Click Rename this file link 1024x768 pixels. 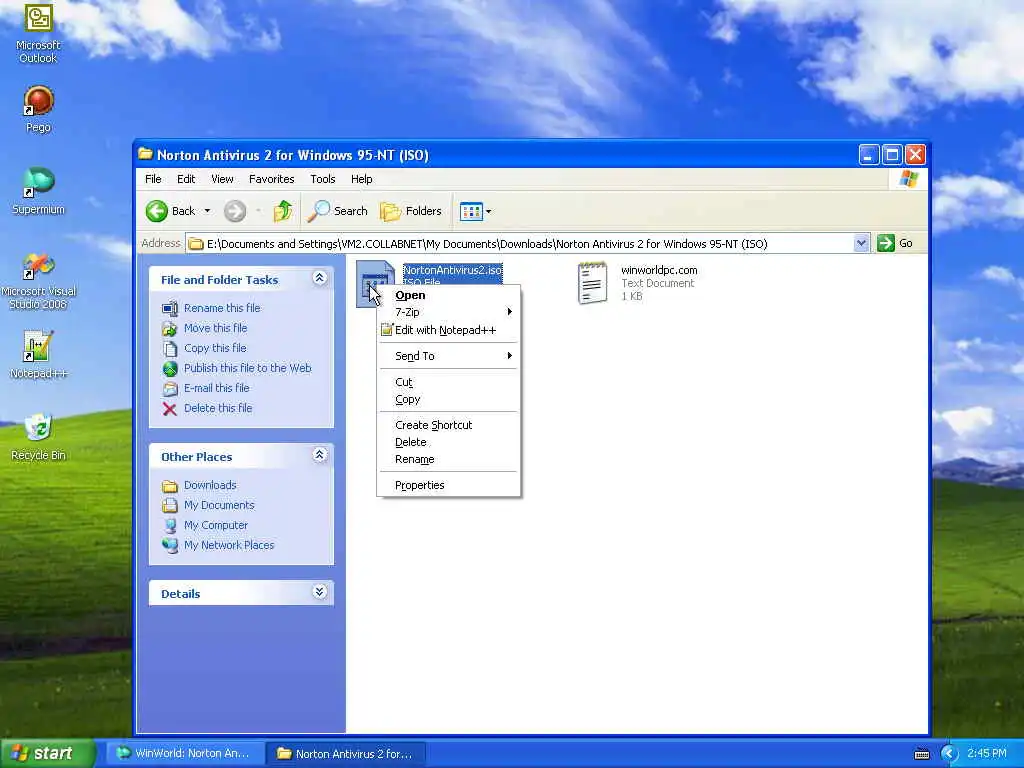tap(222, 308)
